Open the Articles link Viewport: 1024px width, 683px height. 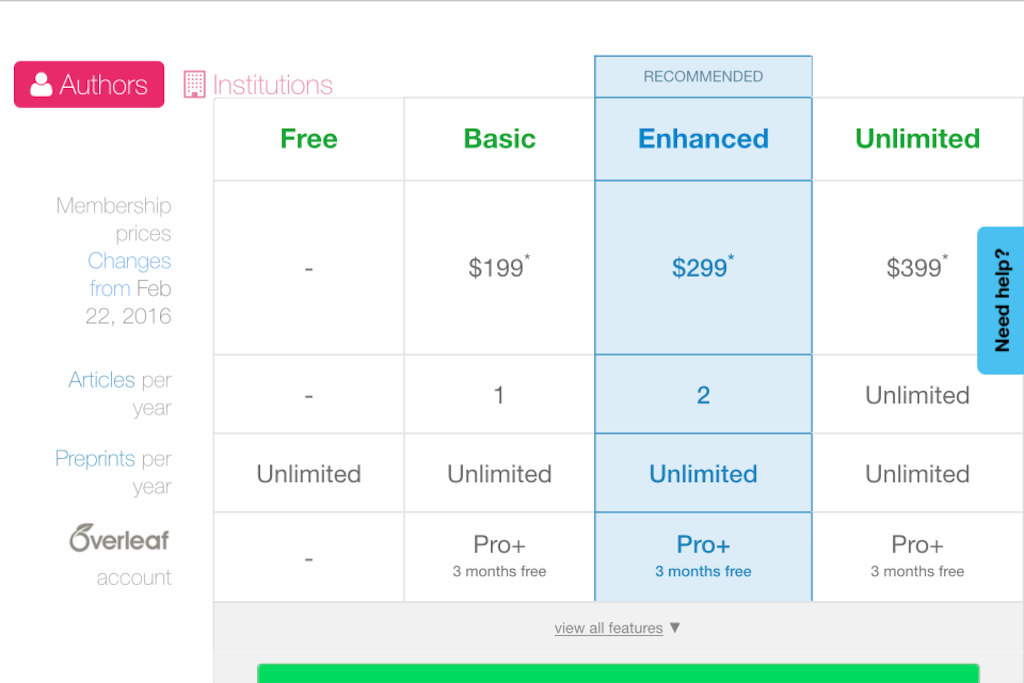coord(102,380)
